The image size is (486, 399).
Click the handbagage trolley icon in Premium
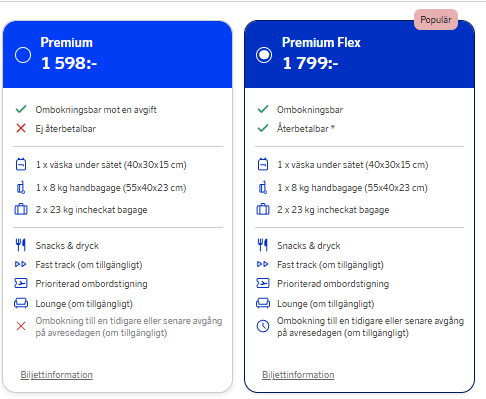point(21,187)
